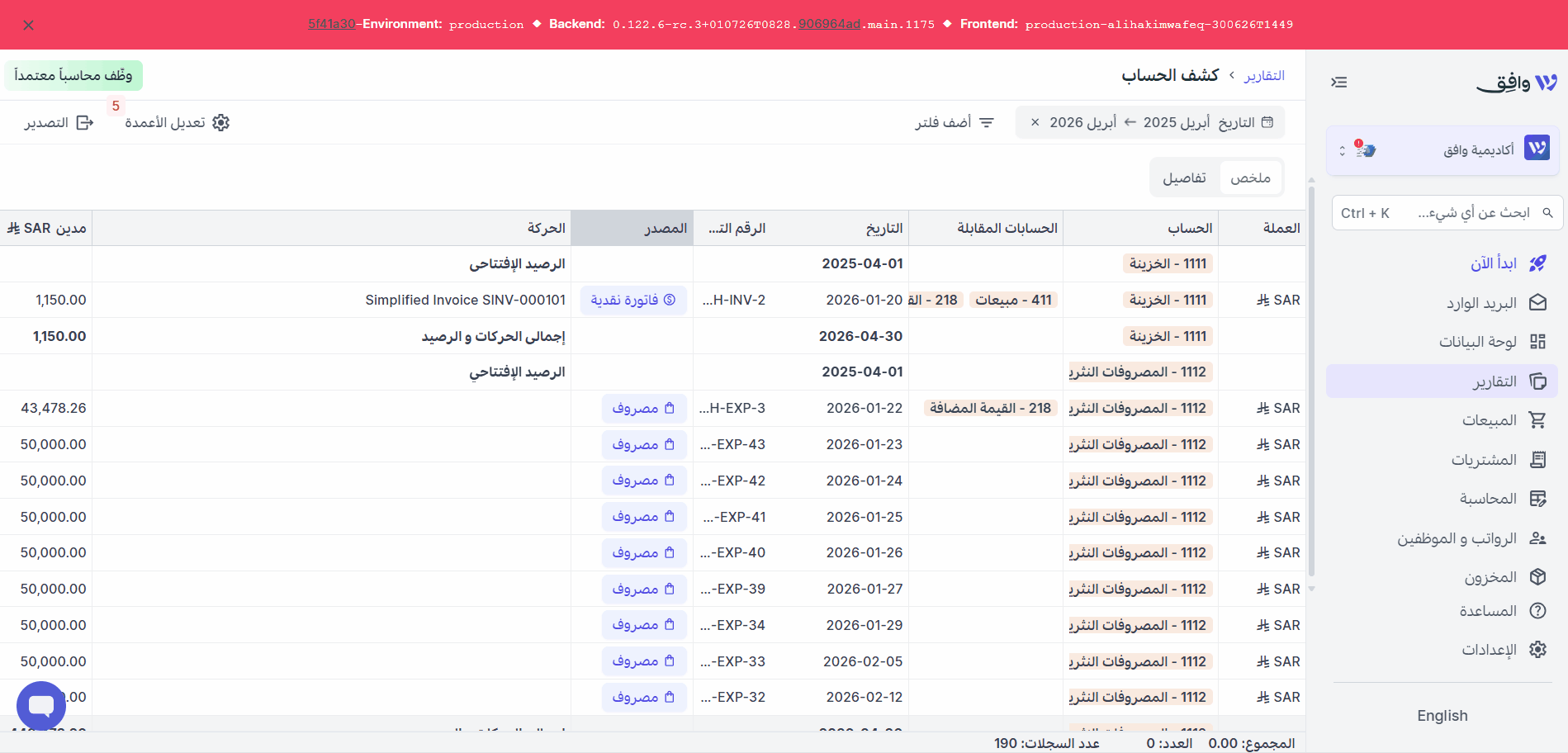Click the المخزون box icon
Screen dimensions: 1568x753
(x=1537, y=577)
